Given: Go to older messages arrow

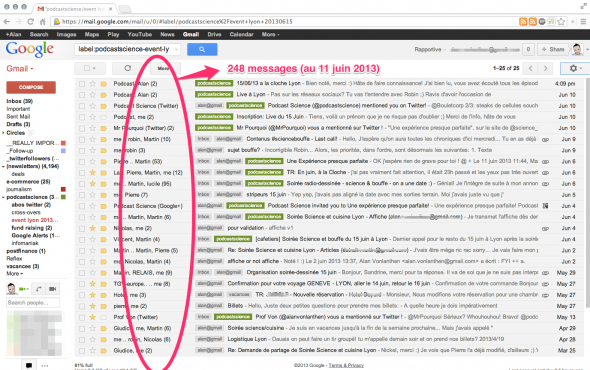Looking at the screenshot, I should click(x=545, y=68).
